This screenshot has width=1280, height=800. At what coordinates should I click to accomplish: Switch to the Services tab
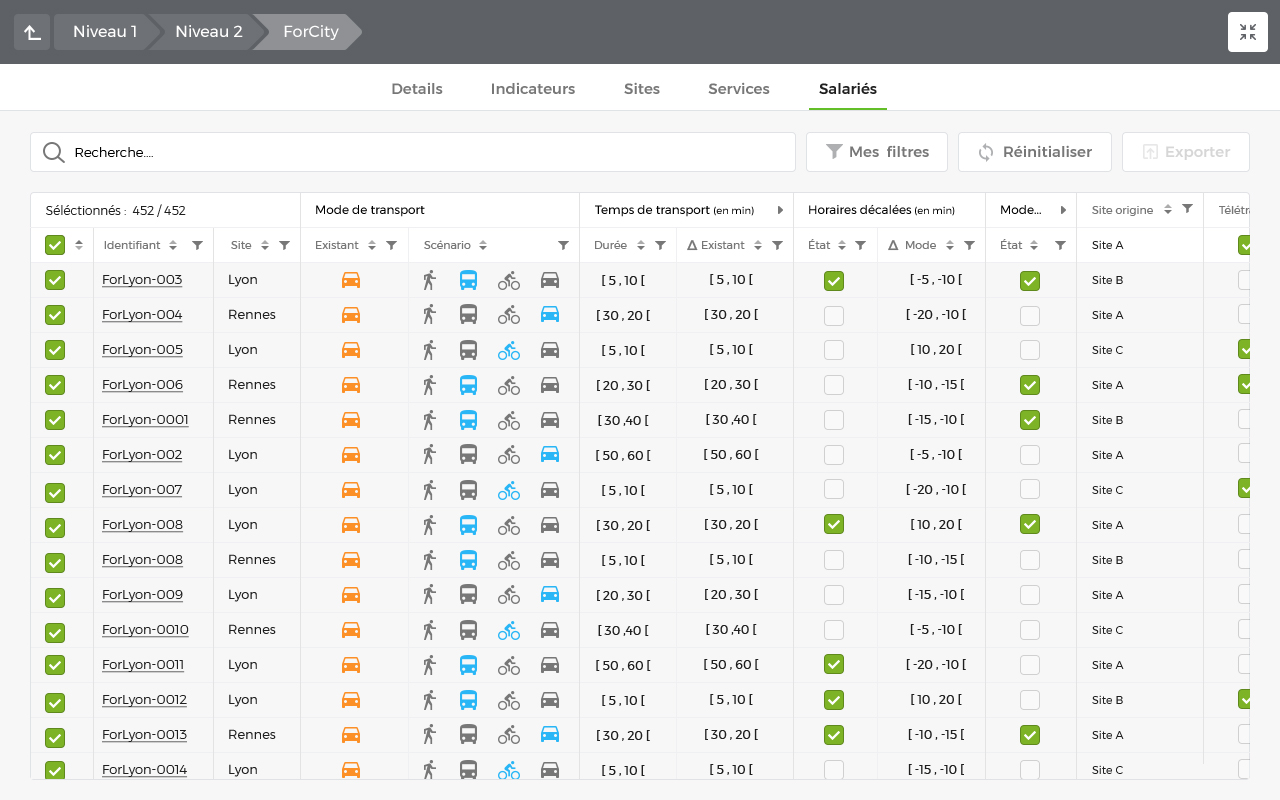(x=739, y=89)
